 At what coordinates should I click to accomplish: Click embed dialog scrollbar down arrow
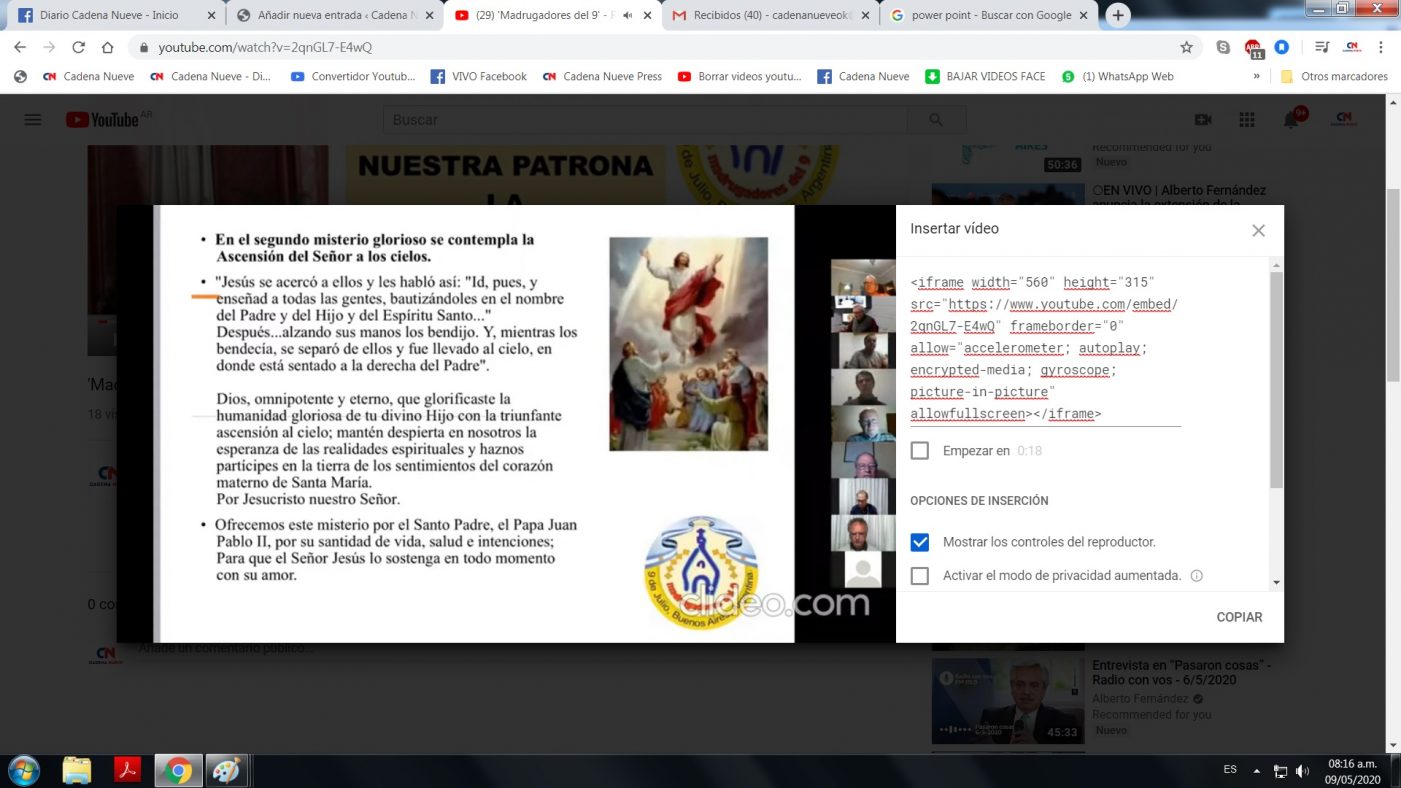pyautogui.click(x=1276, y=583)
